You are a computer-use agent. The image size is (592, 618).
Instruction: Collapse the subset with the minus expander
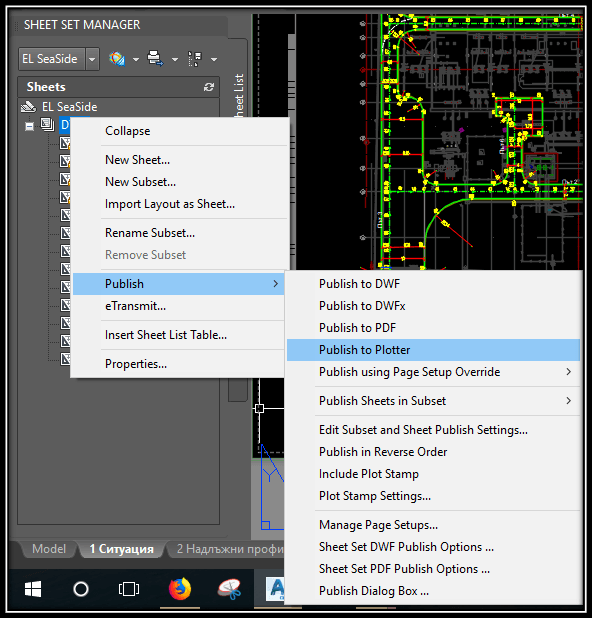(29, 126)
